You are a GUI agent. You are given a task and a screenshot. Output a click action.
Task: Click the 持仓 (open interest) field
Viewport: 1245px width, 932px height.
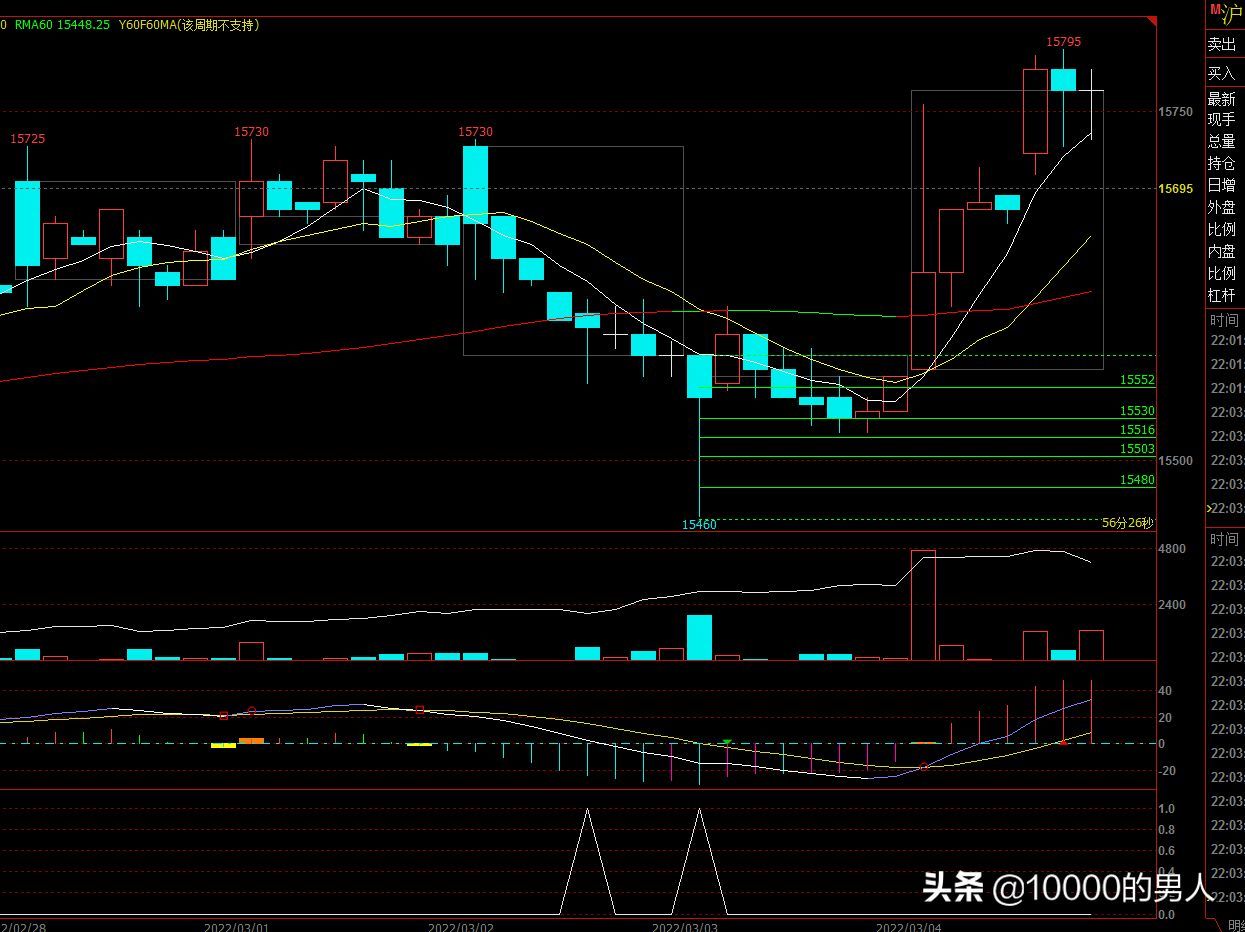(1221, 163)
